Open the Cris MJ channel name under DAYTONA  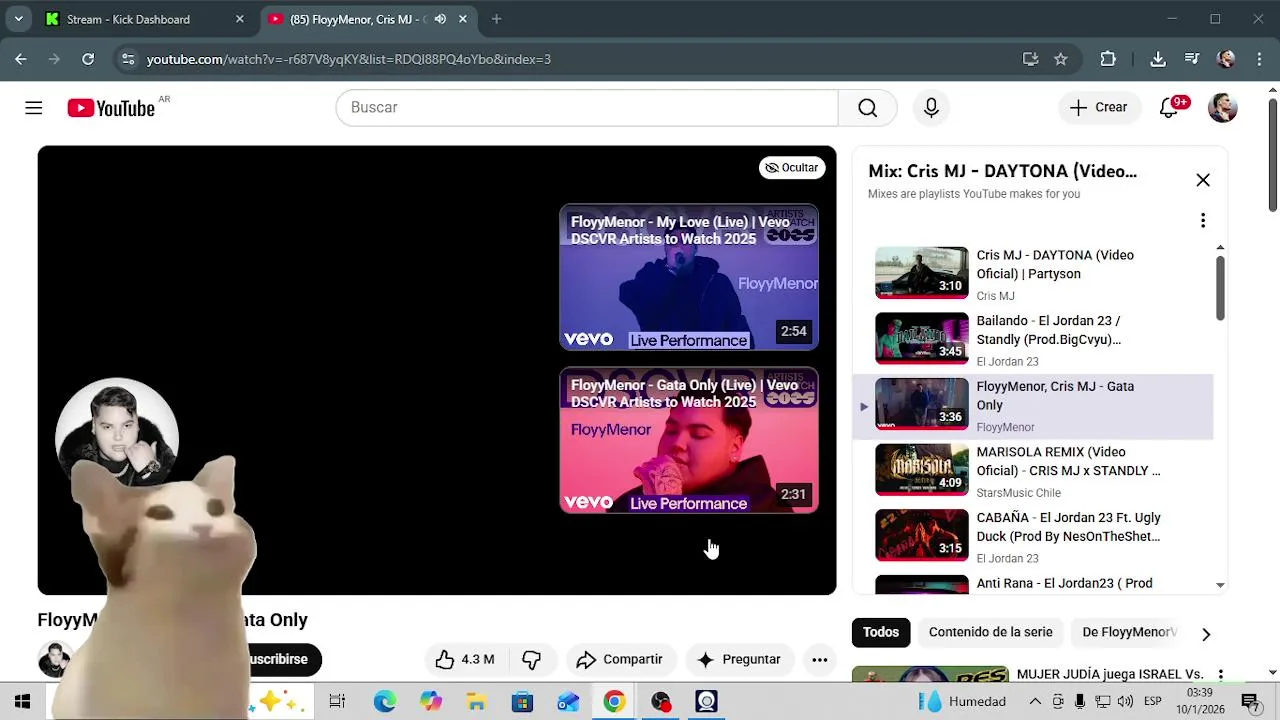coord(995,296)
